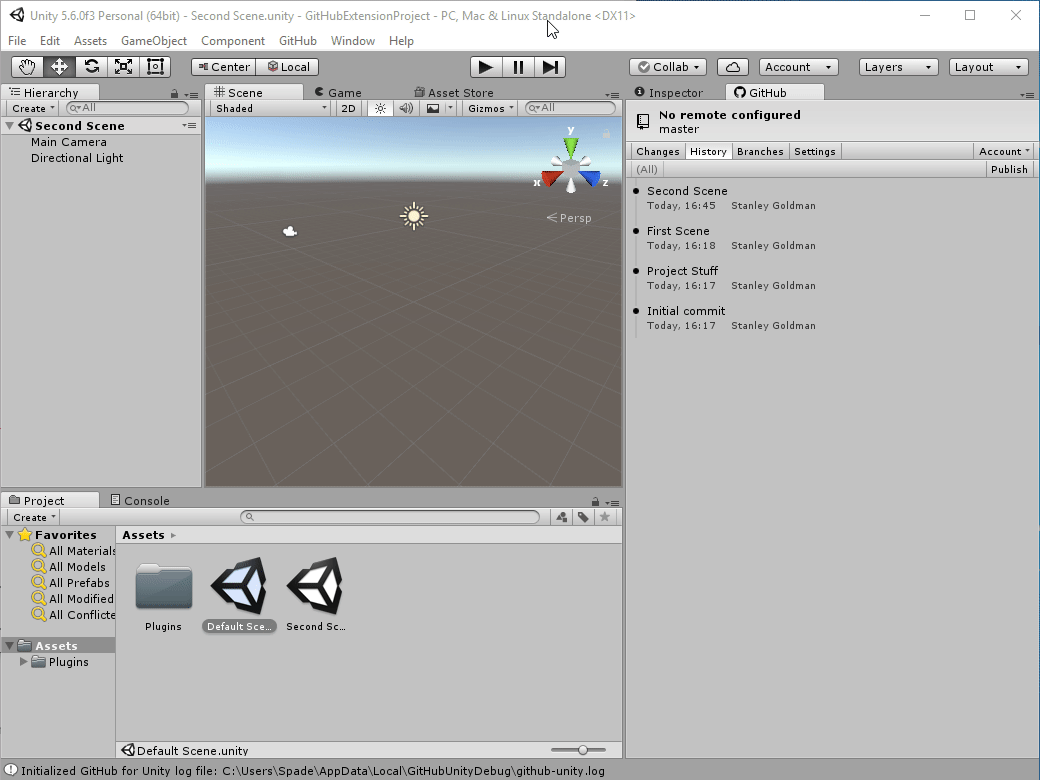The image size is (1040, 780).
Task: Search by type icon in Project
Action: coord(562,517)
